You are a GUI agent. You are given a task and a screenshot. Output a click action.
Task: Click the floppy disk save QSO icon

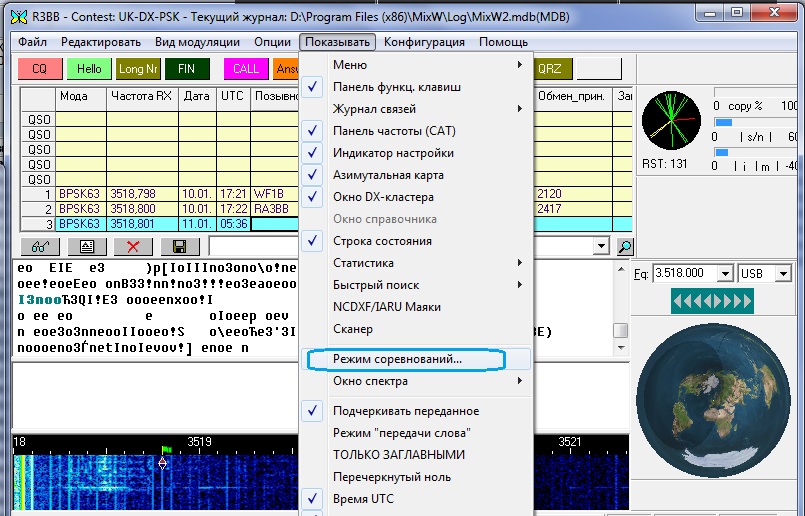coord(179,246)
